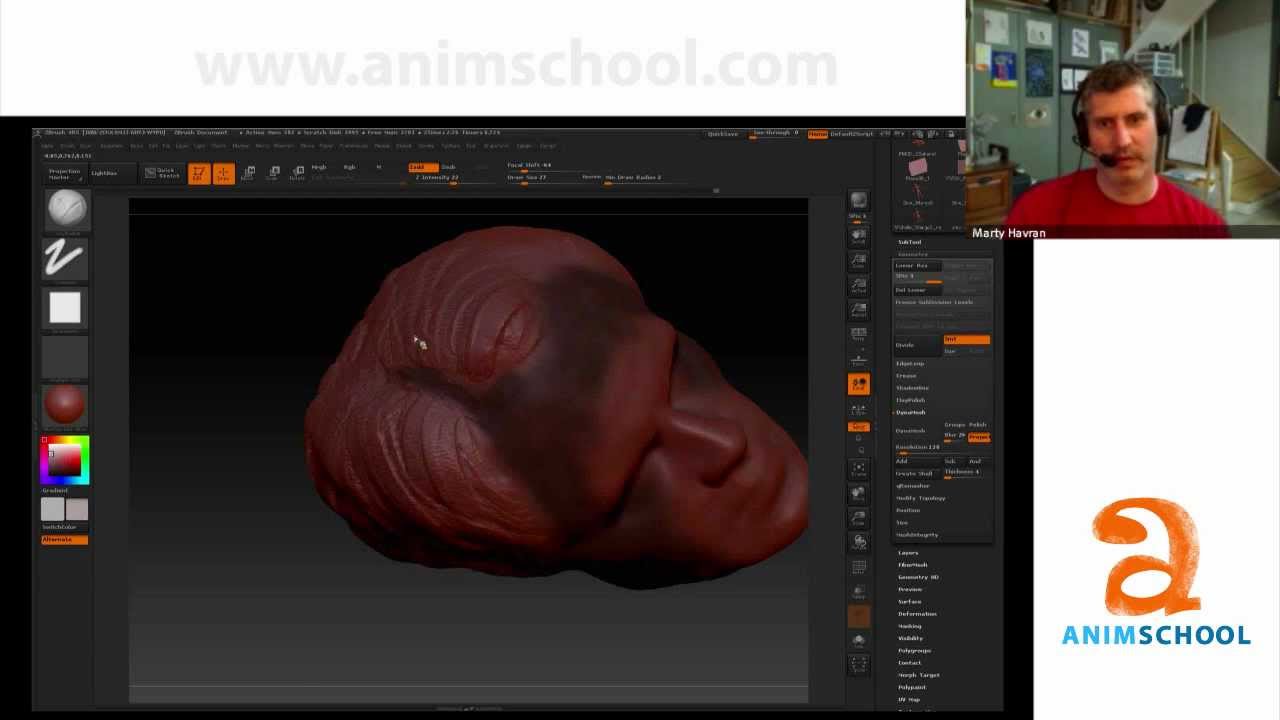This screenshot has width=1280, height=720.
Task: Click the Scroll canvas icon
Action: (x=858, y=237)
